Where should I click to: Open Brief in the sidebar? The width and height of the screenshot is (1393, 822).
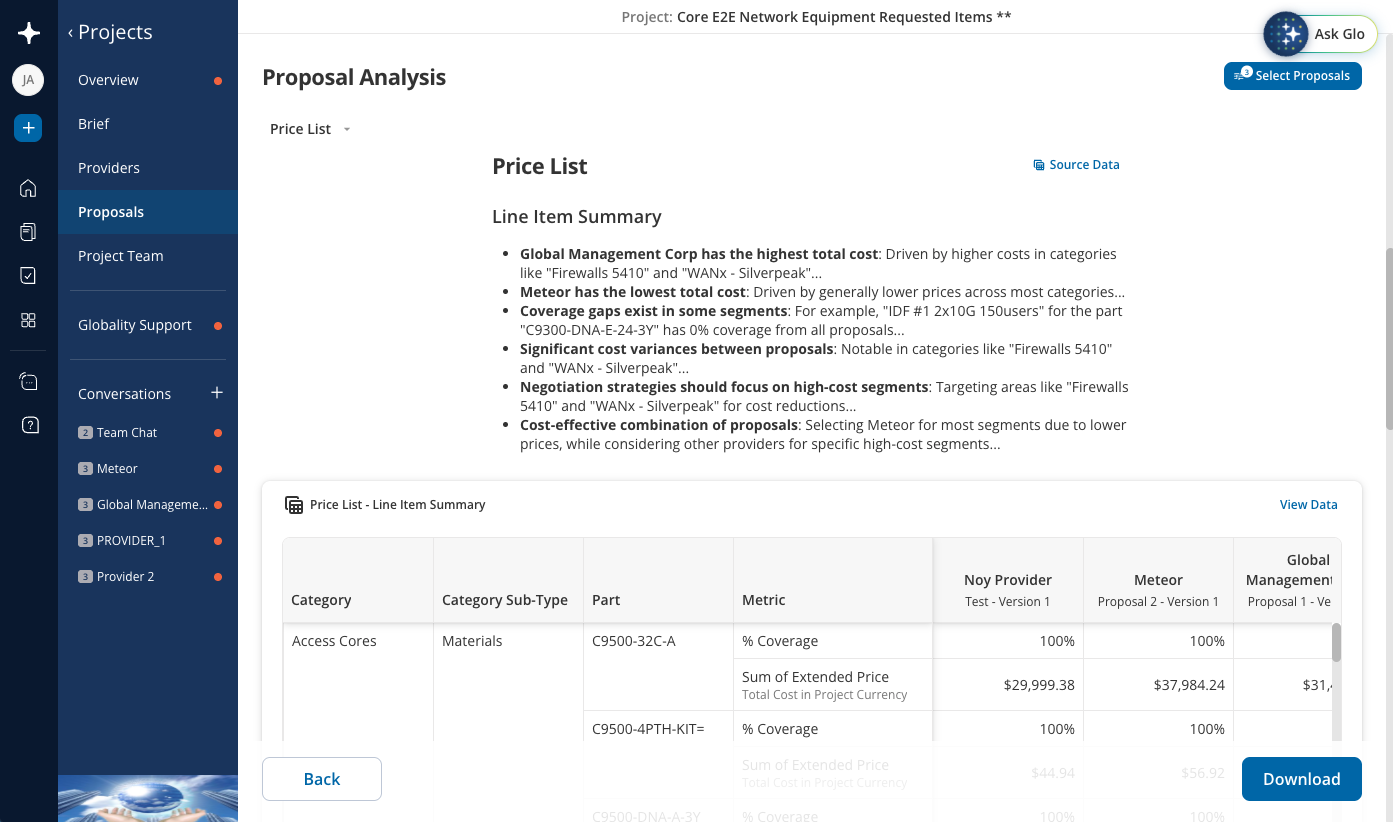pyautogui.click(x=148, y=124)
